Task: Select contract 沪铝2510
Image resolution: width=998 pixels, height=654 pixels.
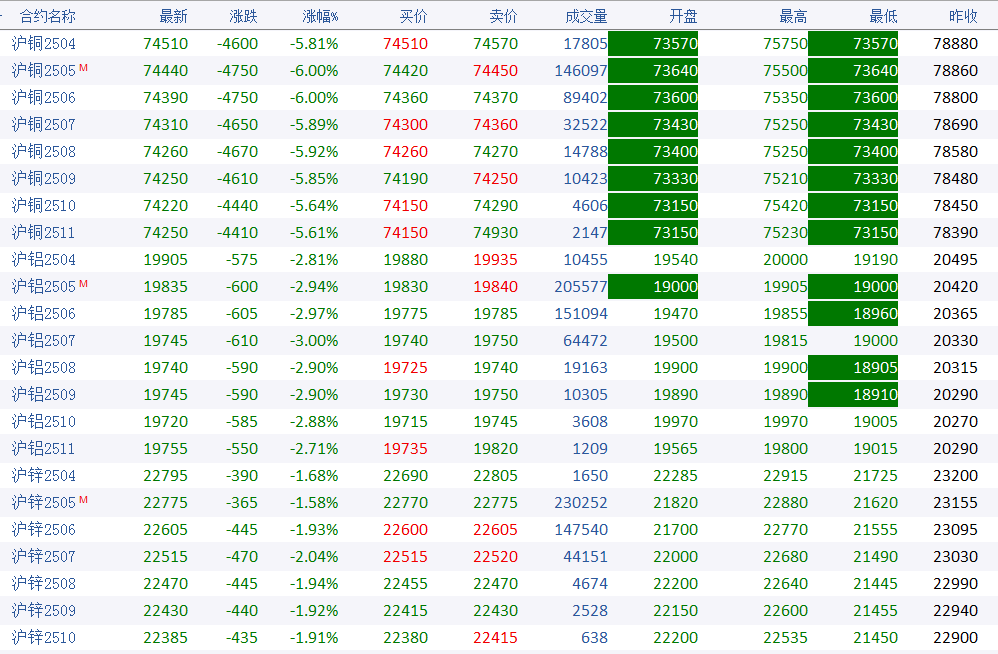Action: point(43,422)
